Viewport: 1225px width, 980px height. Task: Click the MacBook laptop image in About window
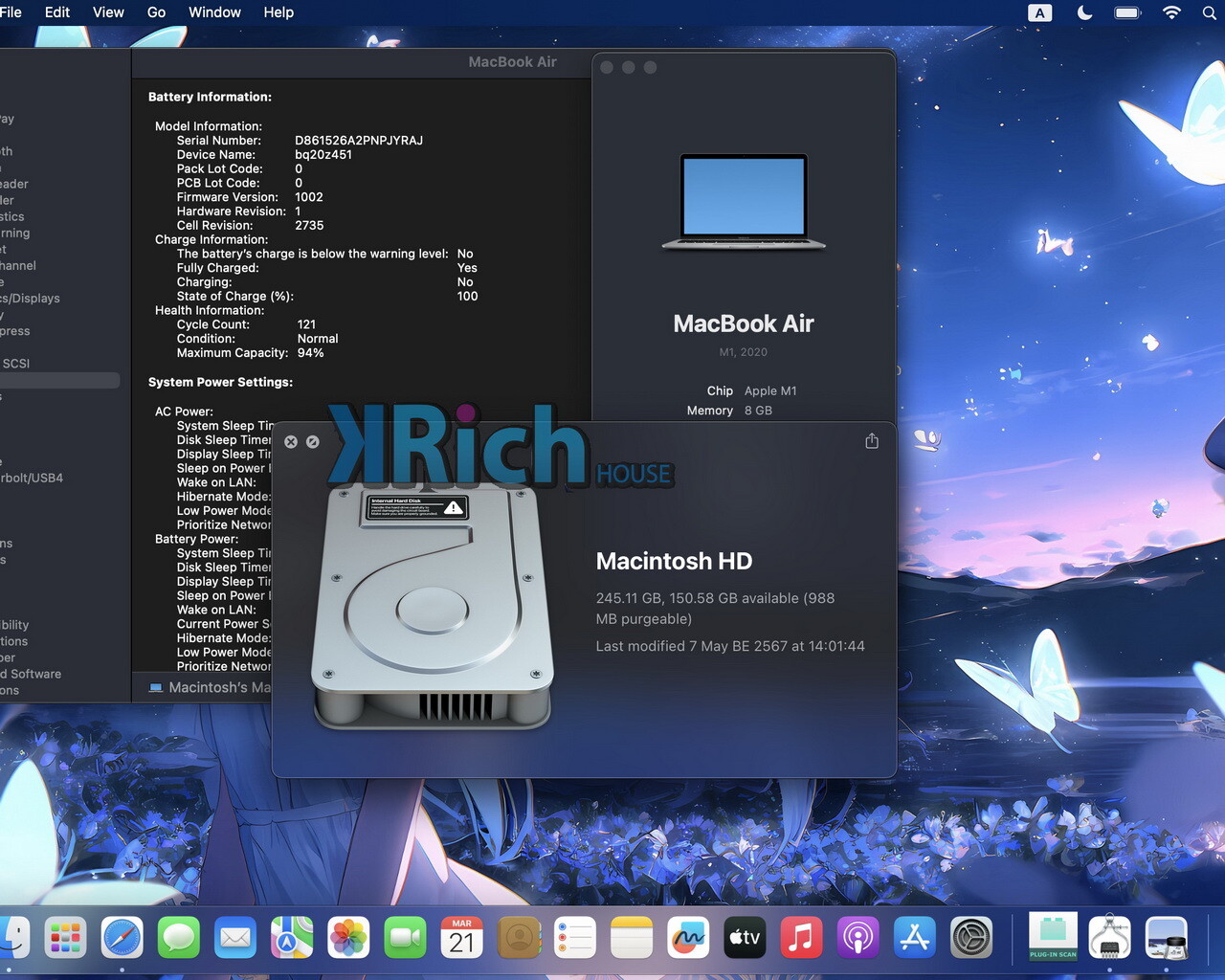744,202
